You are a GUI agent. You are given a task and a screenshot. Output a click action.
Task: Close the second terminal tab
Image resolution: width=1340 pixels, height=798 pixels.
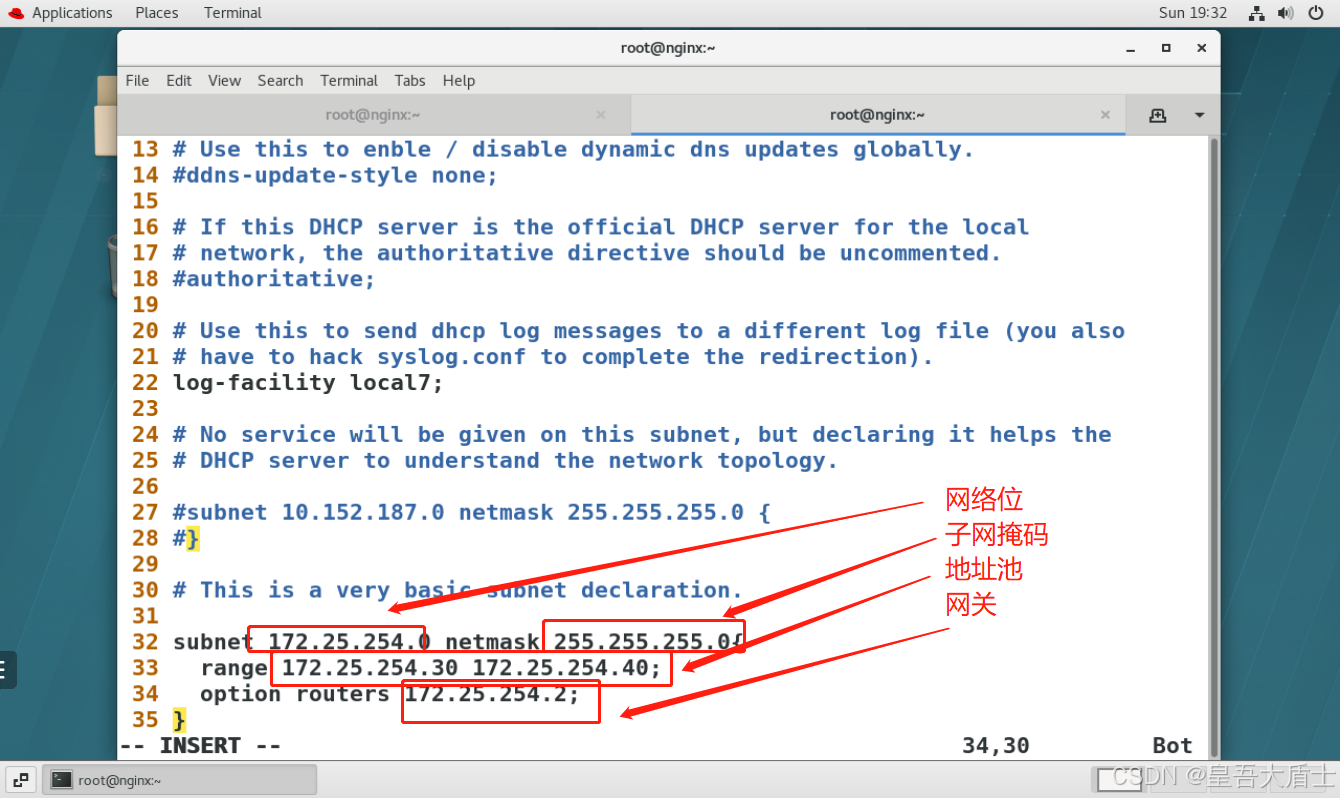[1106, 115]
